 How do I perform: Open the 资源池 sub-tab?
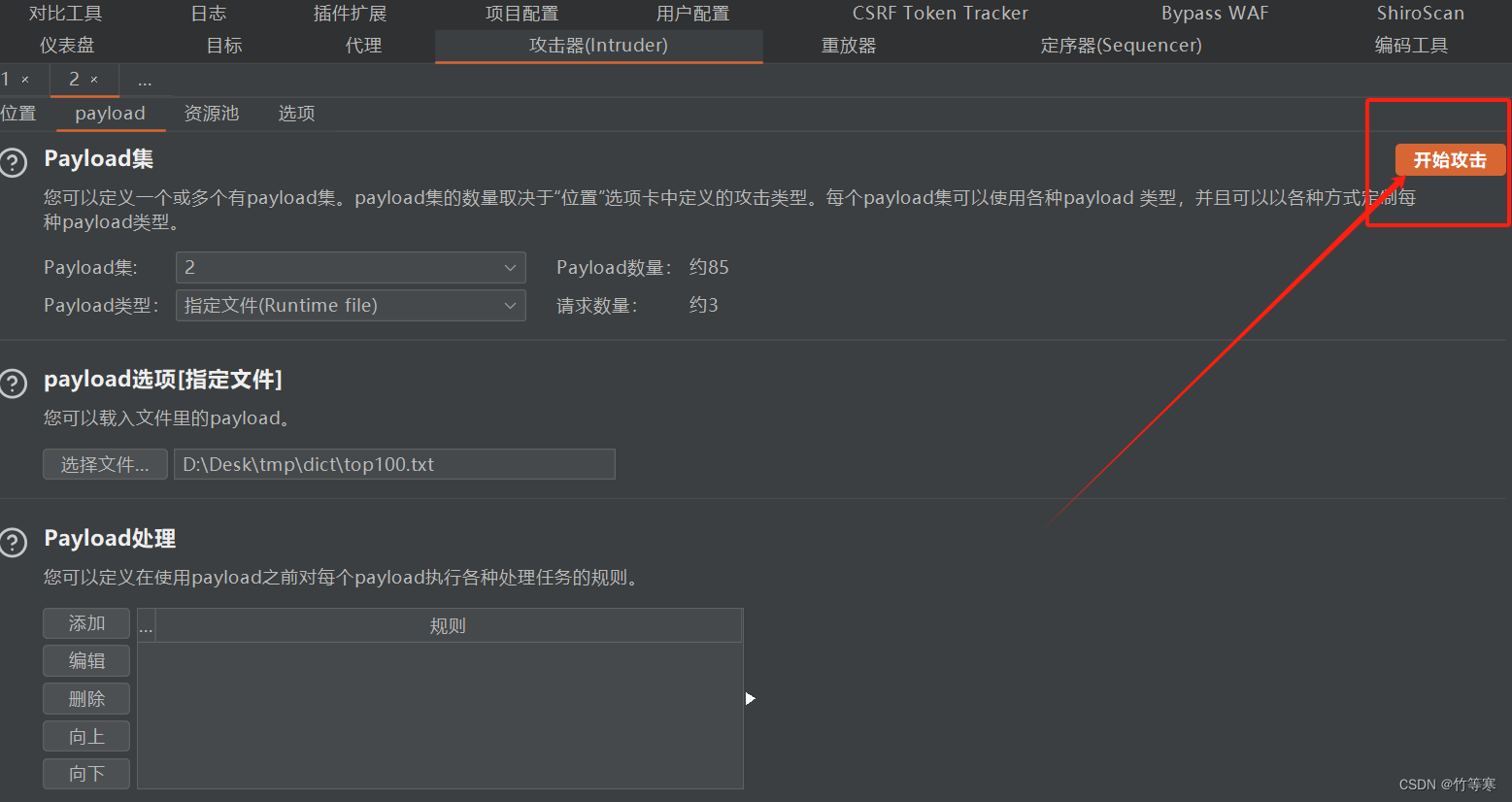click(212, 114)
